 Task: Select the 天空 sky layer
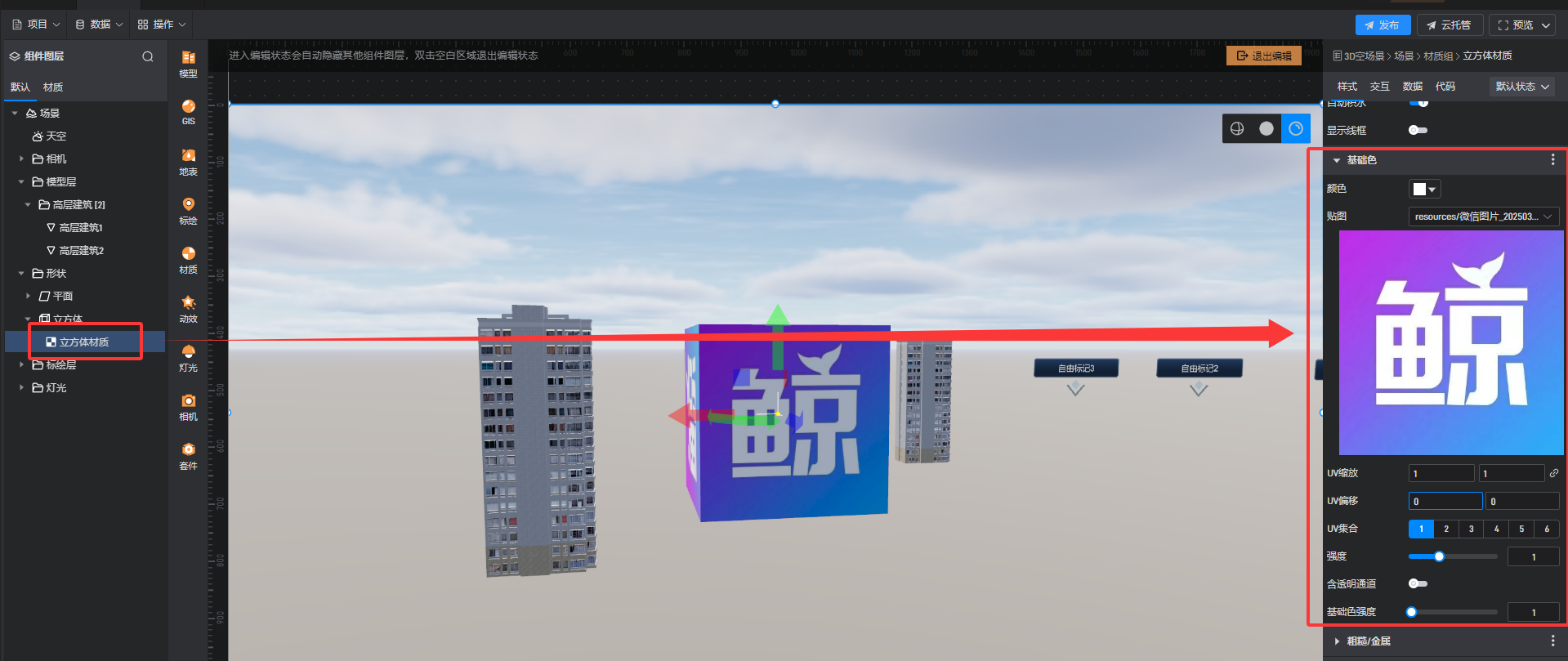point(49,136)
